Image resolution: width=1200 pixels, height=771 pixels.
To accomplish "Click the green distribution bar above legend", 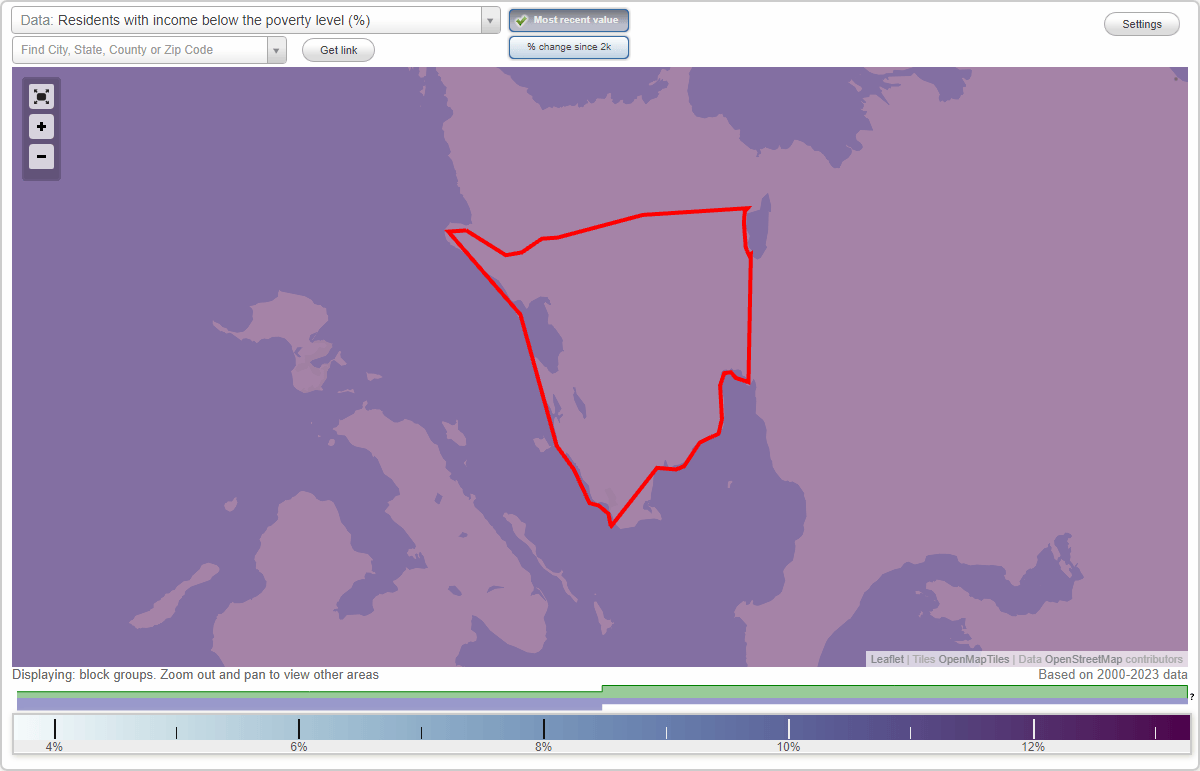I will coord(895,691).
